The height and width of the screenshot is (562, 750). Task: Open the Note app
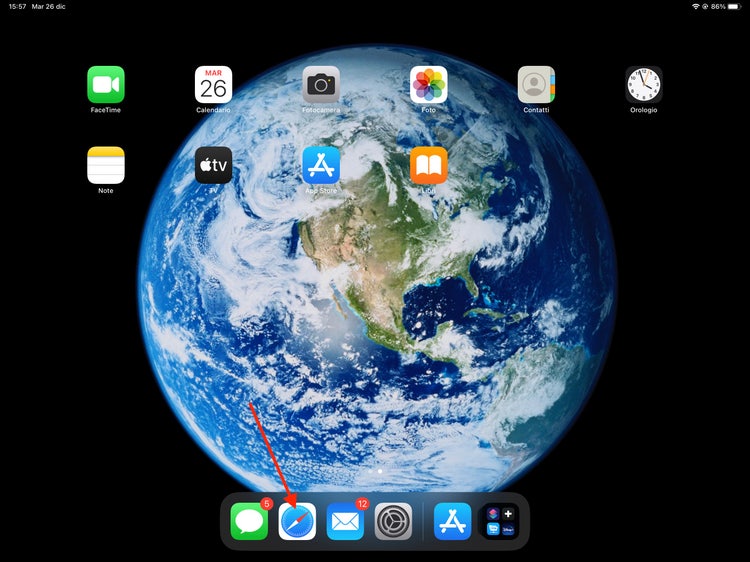[x=106, y=165]
